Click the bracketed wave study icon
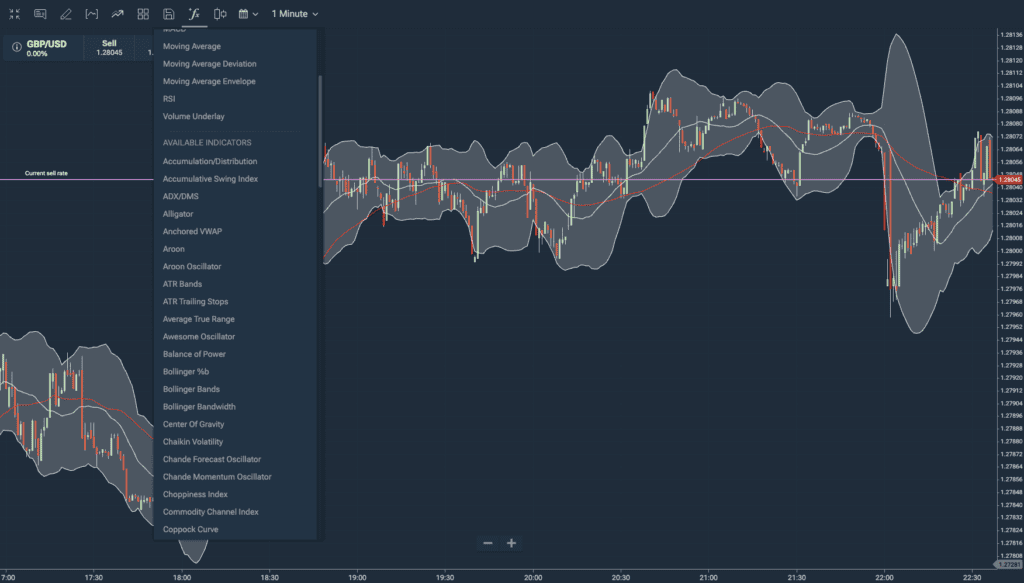The width and height of the screenshot is (1024, 583). click(x=92, y=14)
